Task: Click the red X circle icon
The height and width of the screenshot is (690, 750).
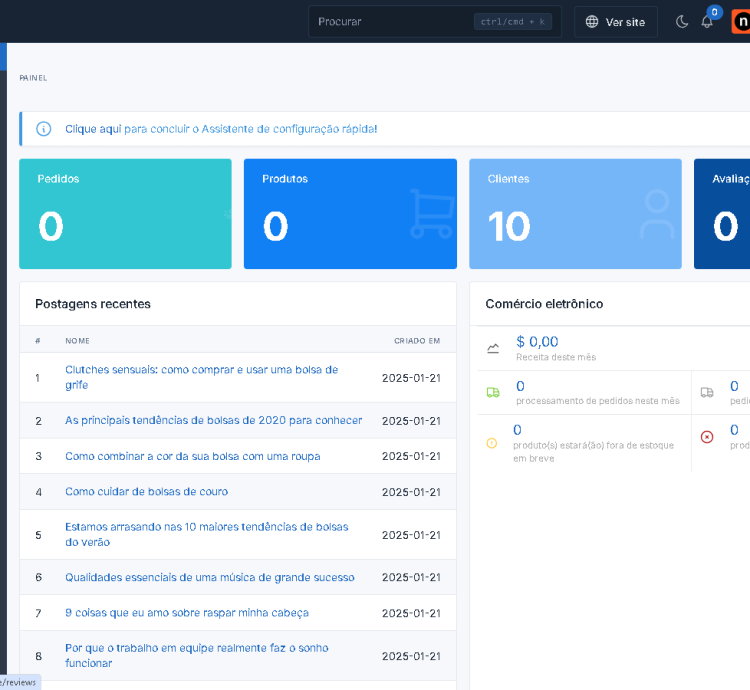Action: pyautogui.click(x=707, y=437)
